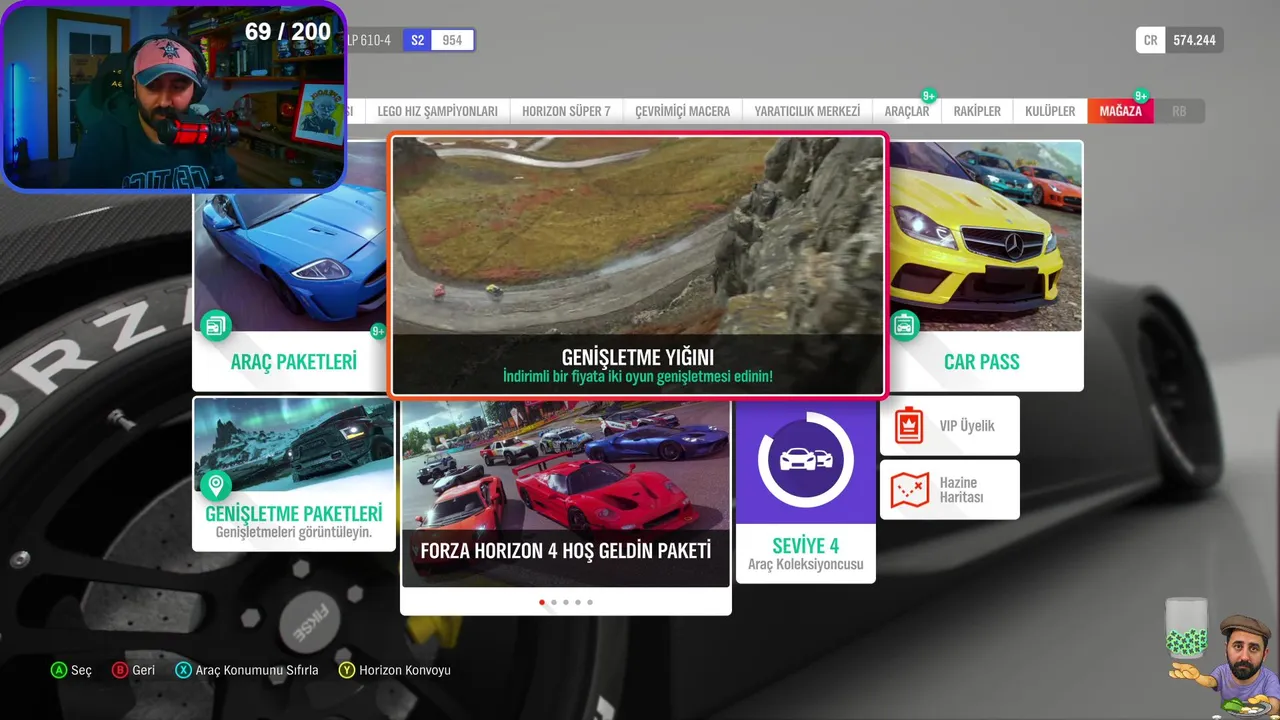Viewport: 1280px width, 720px height.
Task: Click the streamer webcam overlay
Action: click(x=174, y=96)
